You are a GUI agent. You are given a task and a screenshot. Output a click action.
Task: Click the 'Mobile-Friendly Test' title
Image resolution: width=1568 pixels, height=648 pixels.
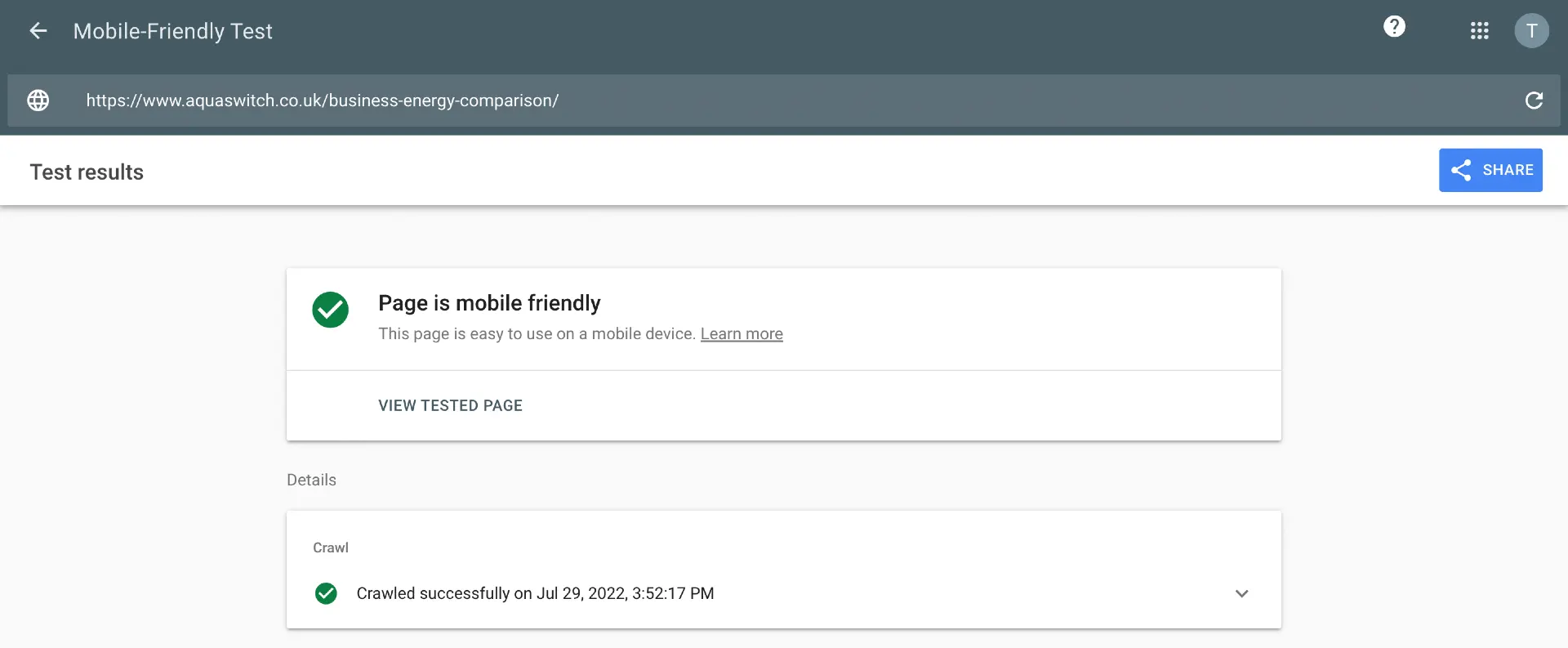172,31
